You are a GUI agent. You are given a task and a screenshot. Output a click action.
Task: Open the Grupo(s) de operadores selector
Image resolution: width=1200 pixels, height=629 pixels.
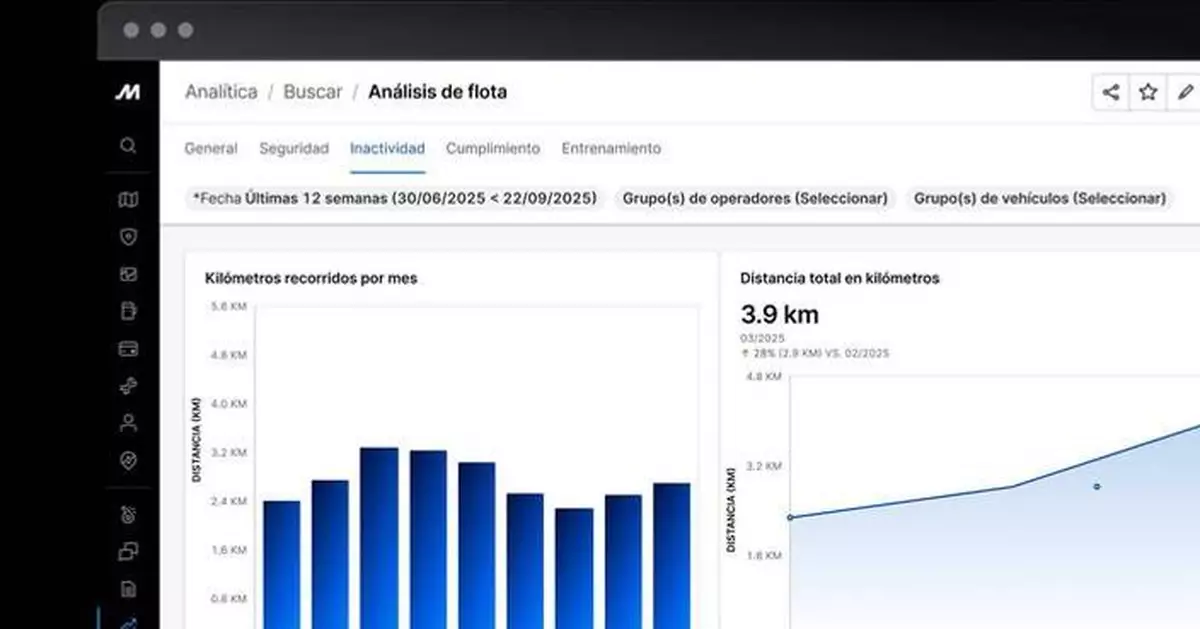pyautogui.click(x=754, y=198)
